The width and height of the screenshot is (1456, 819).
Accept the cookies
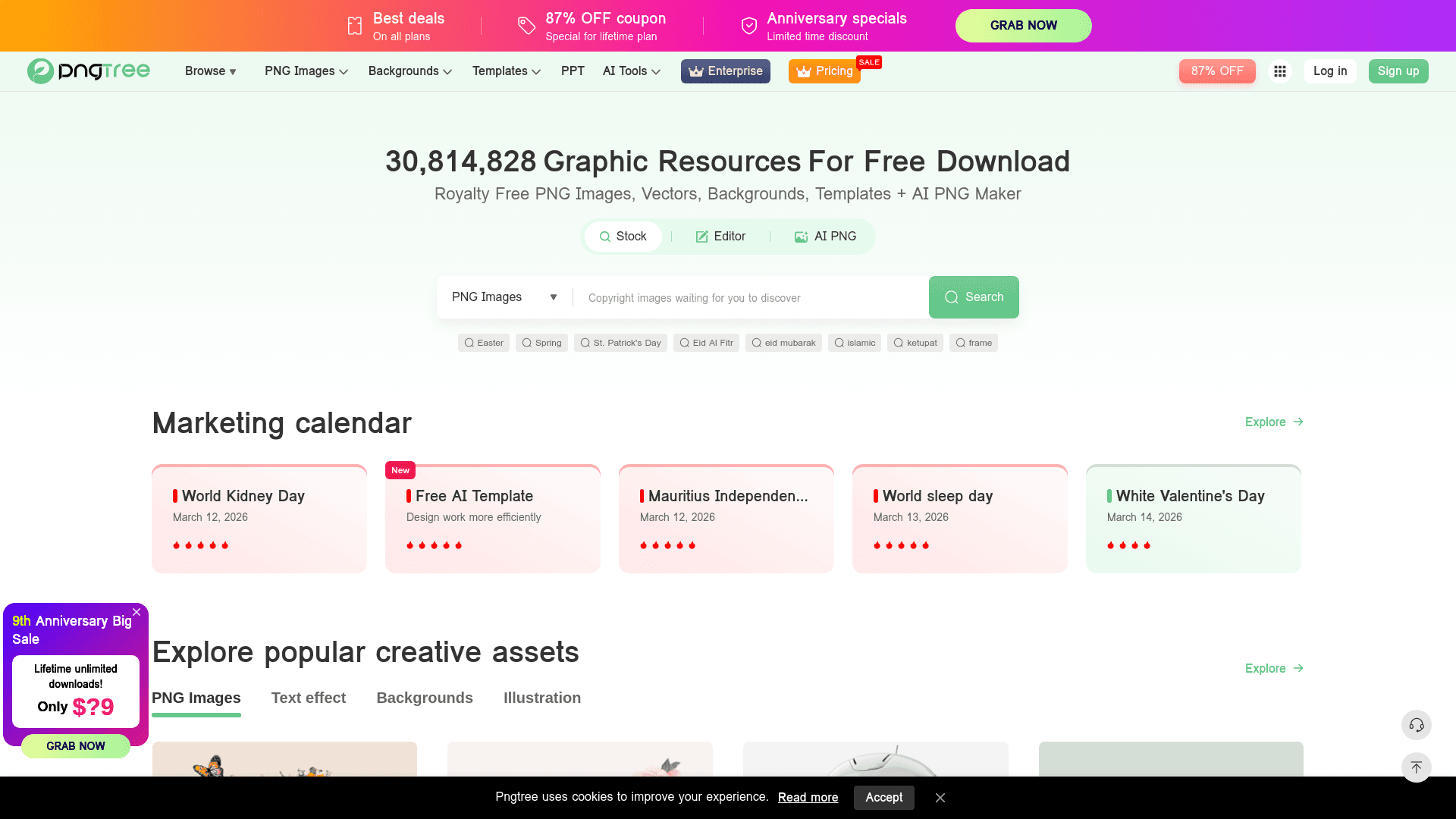(883, 798)
